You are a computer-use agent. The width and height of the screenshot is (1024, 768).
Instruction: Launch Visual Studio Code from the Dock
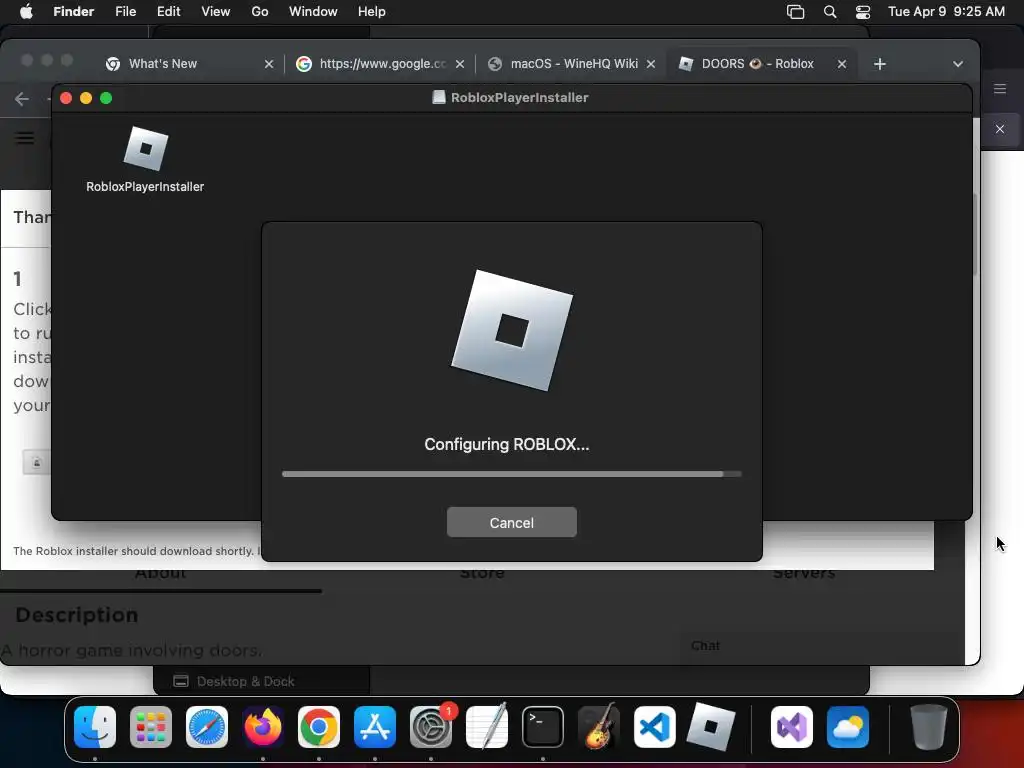pos(654,727)
